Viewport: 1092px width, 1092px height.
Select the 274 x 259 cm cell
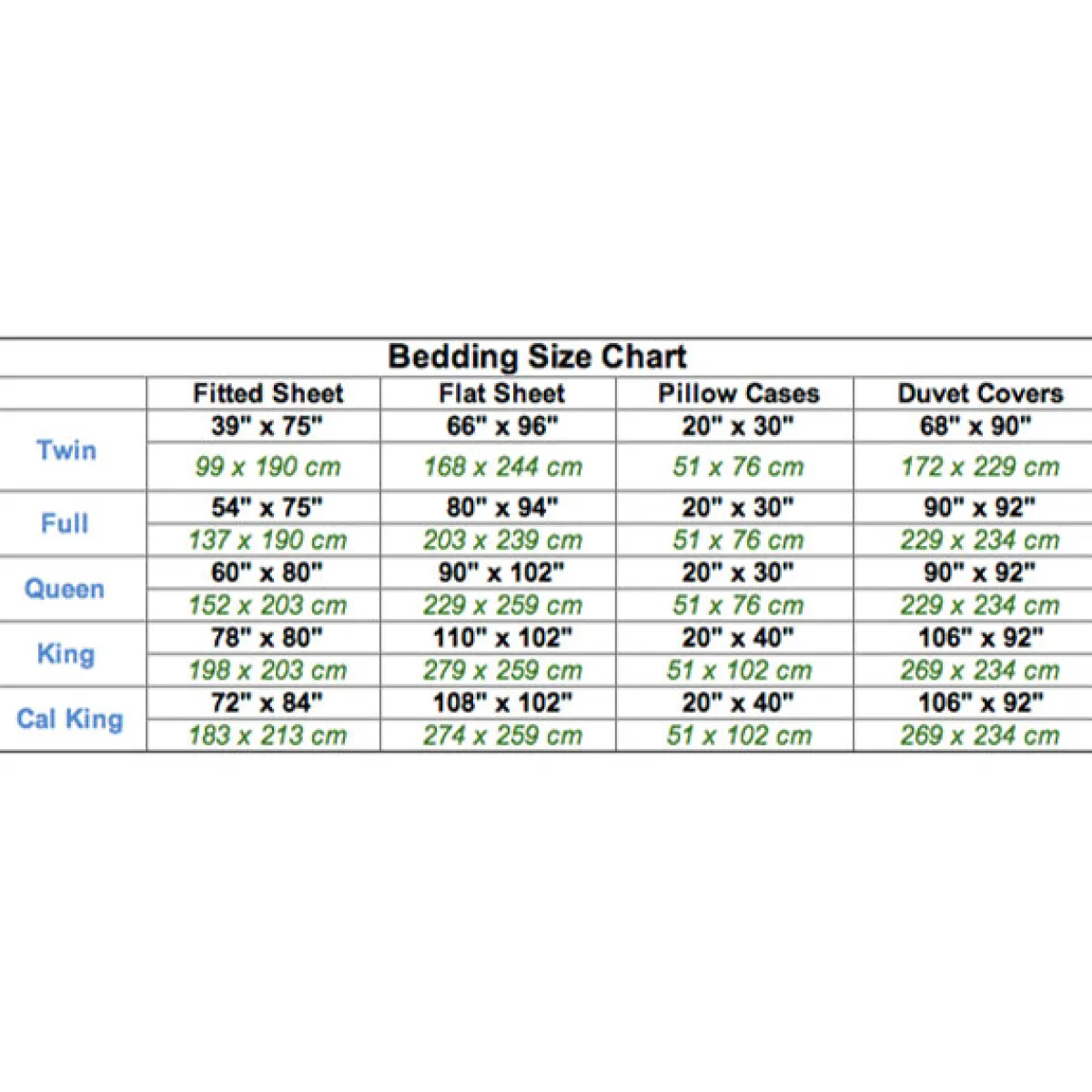(502, 736)
